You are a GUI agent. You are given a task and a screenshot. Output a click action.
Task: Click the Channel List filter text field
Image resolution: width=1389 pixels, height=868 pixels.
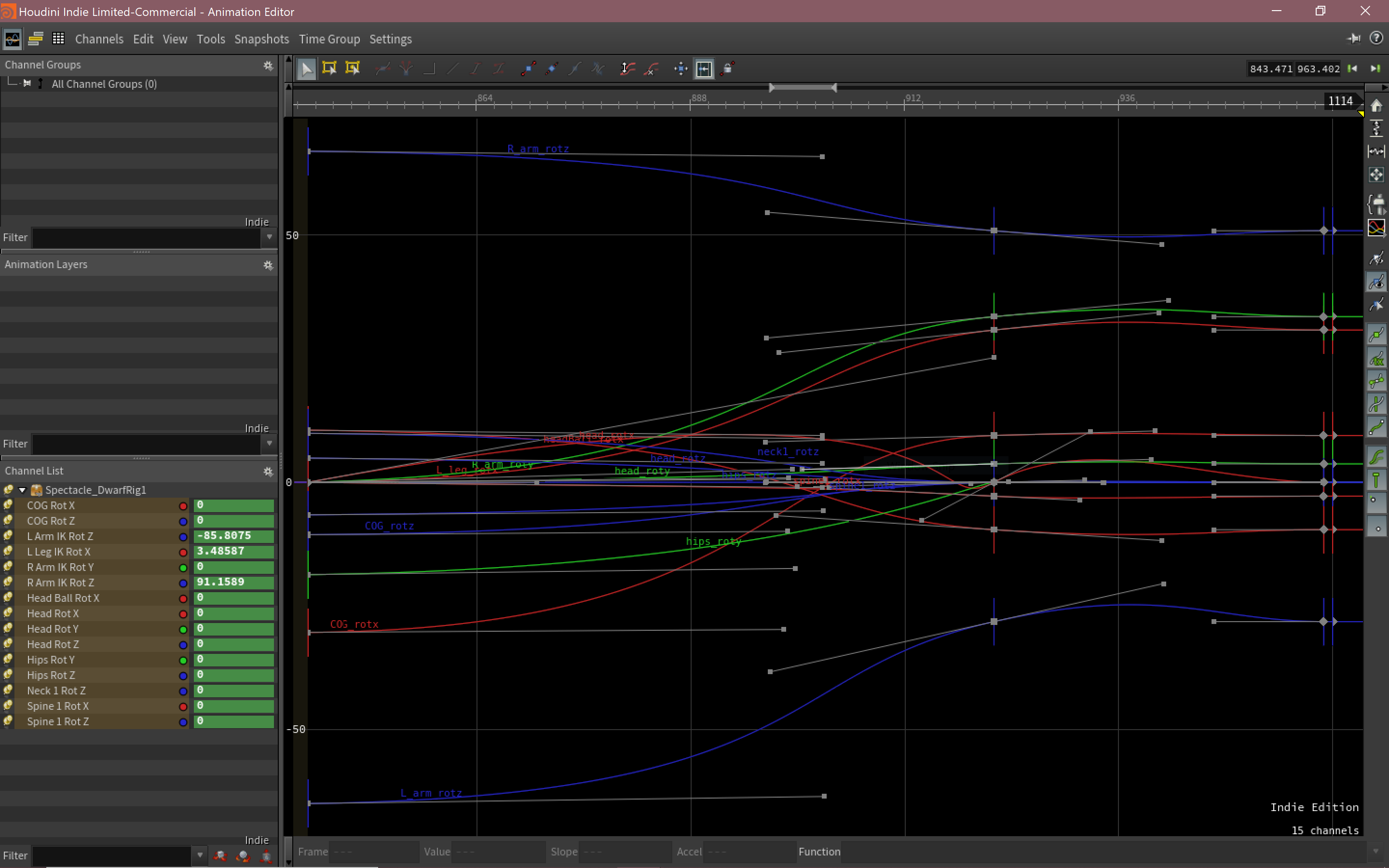pos(112,855)
